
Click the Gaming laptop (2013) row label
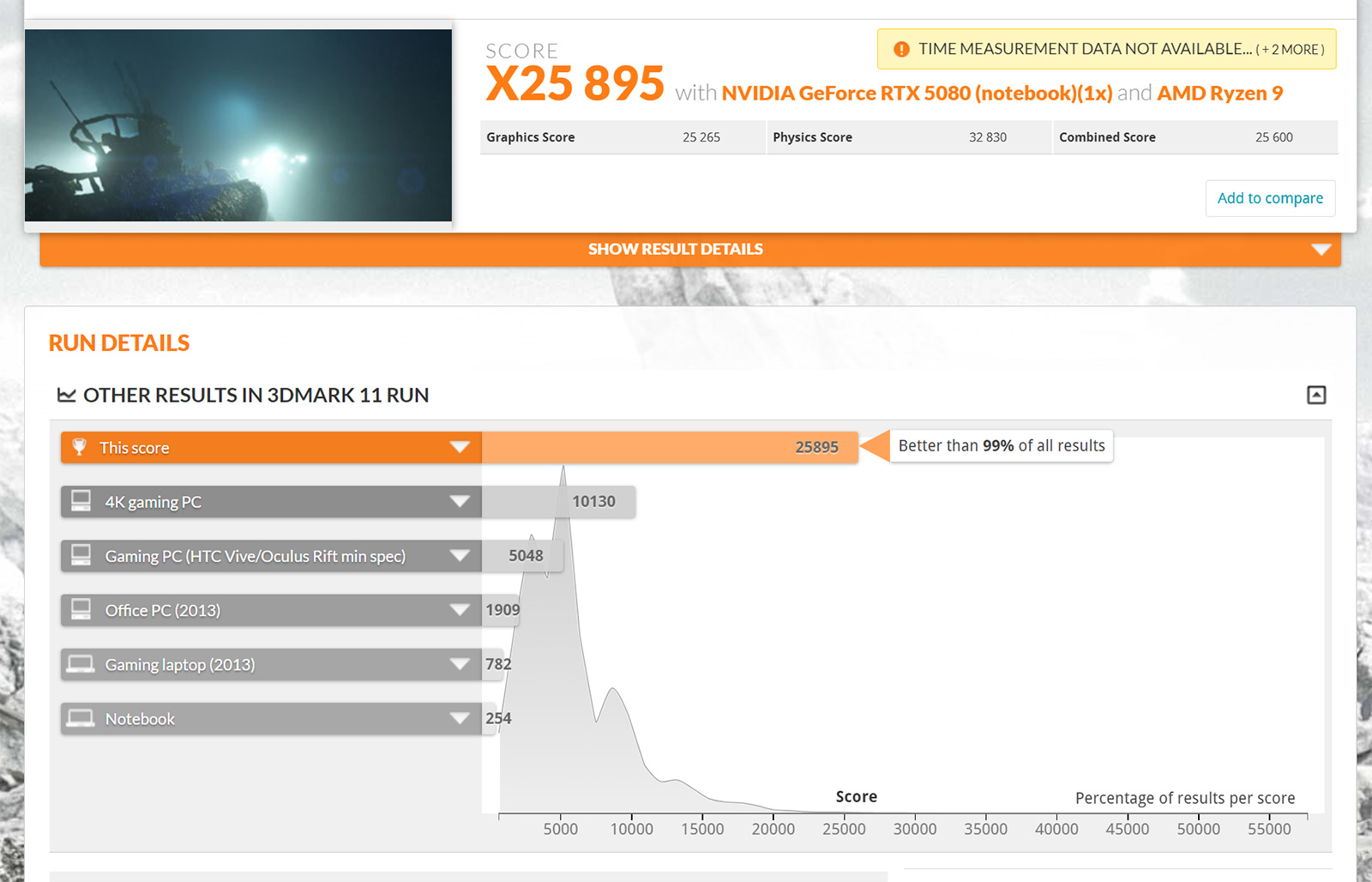click(180, 665)
